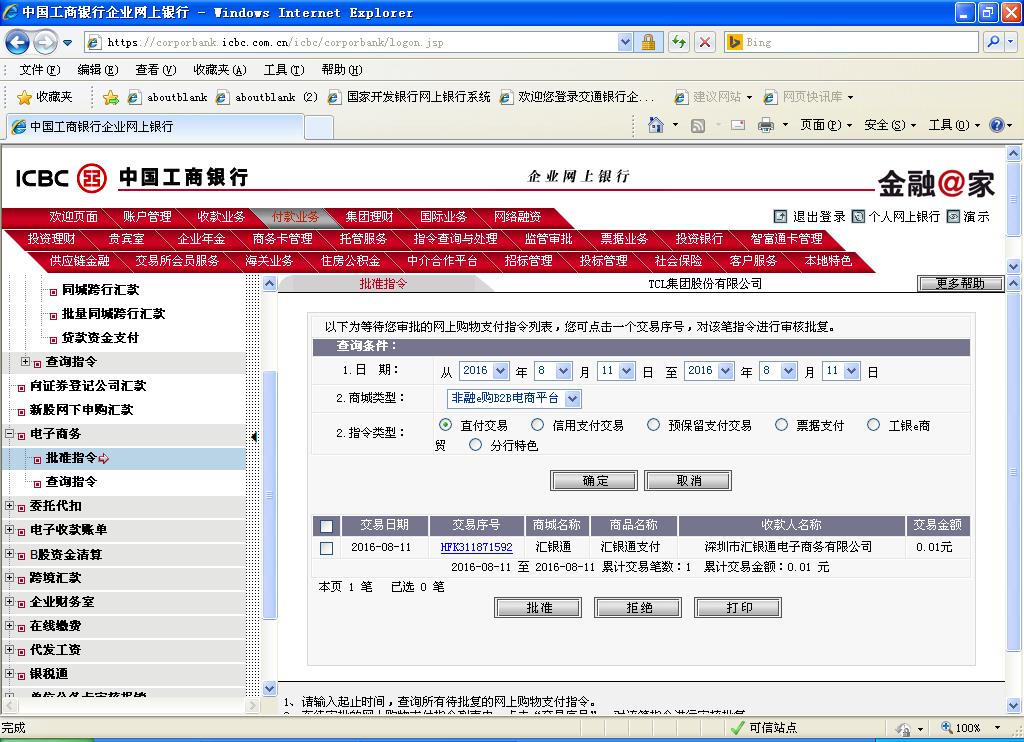Click the Print icon in command bar
Screen dimensions: 1024x742
click(x=765, y=125)
